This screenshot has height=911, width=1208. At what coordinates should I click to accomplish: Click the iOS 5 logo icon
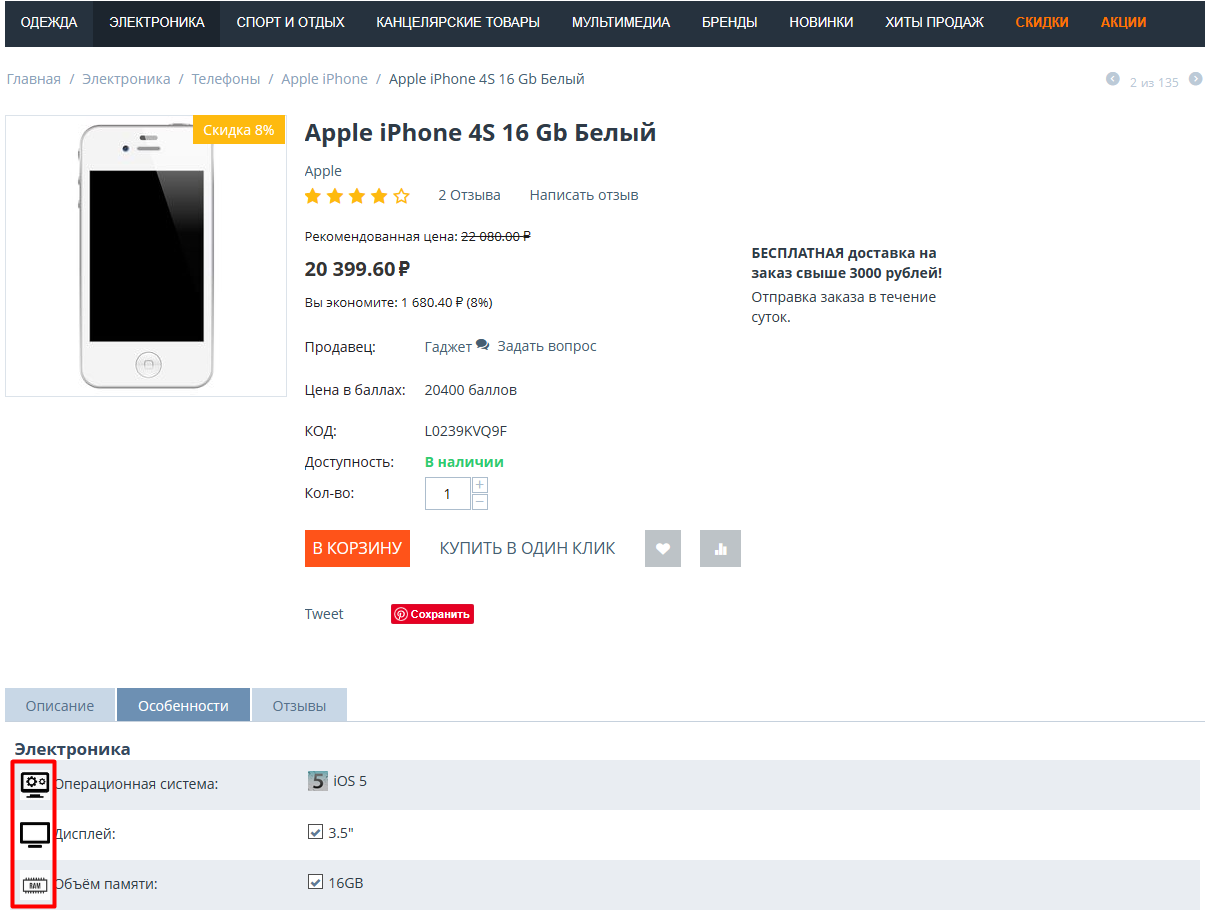coord(318,781)
